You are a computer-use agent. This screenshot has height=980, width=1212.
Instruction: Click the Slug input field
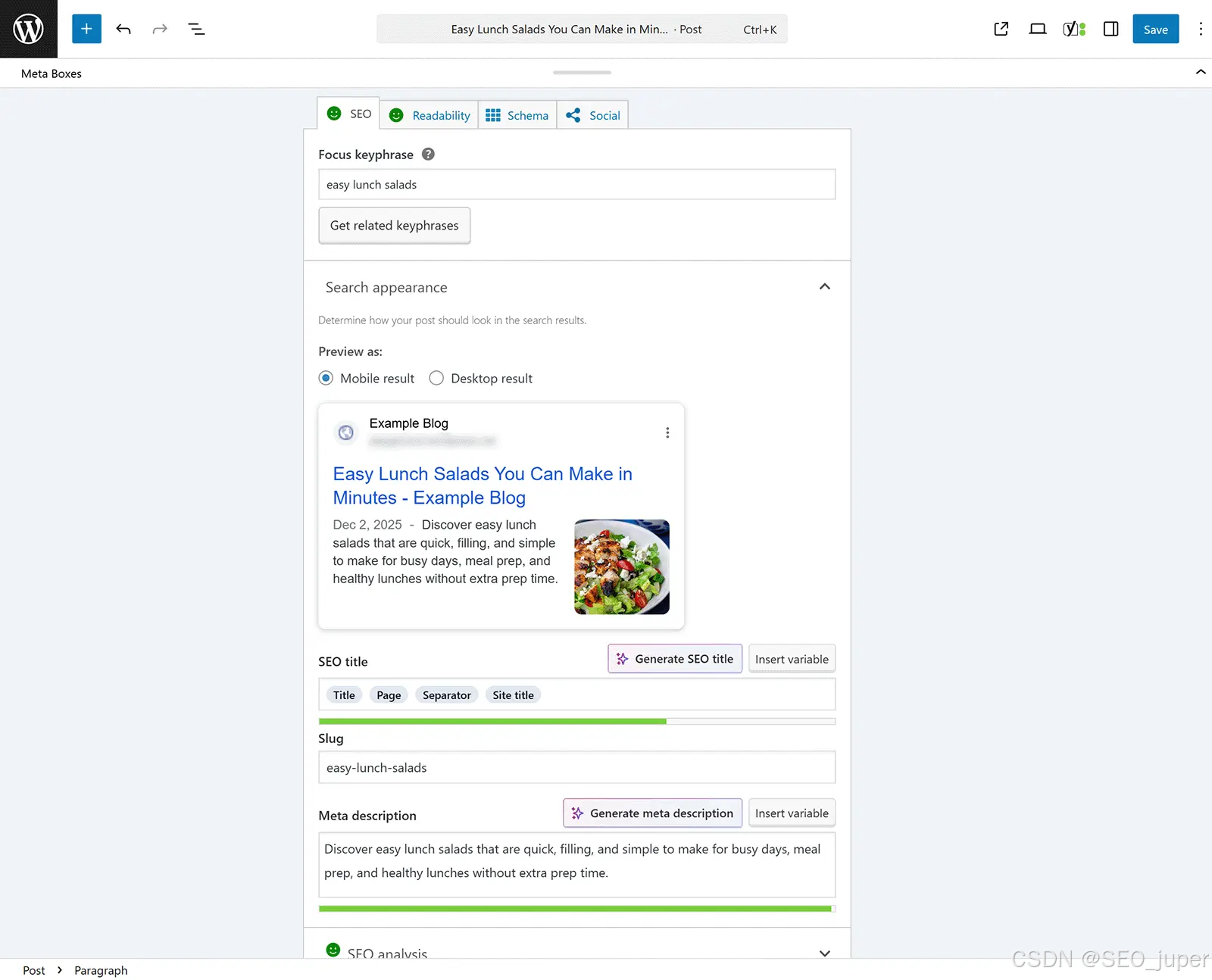click(x=577, y=767)
